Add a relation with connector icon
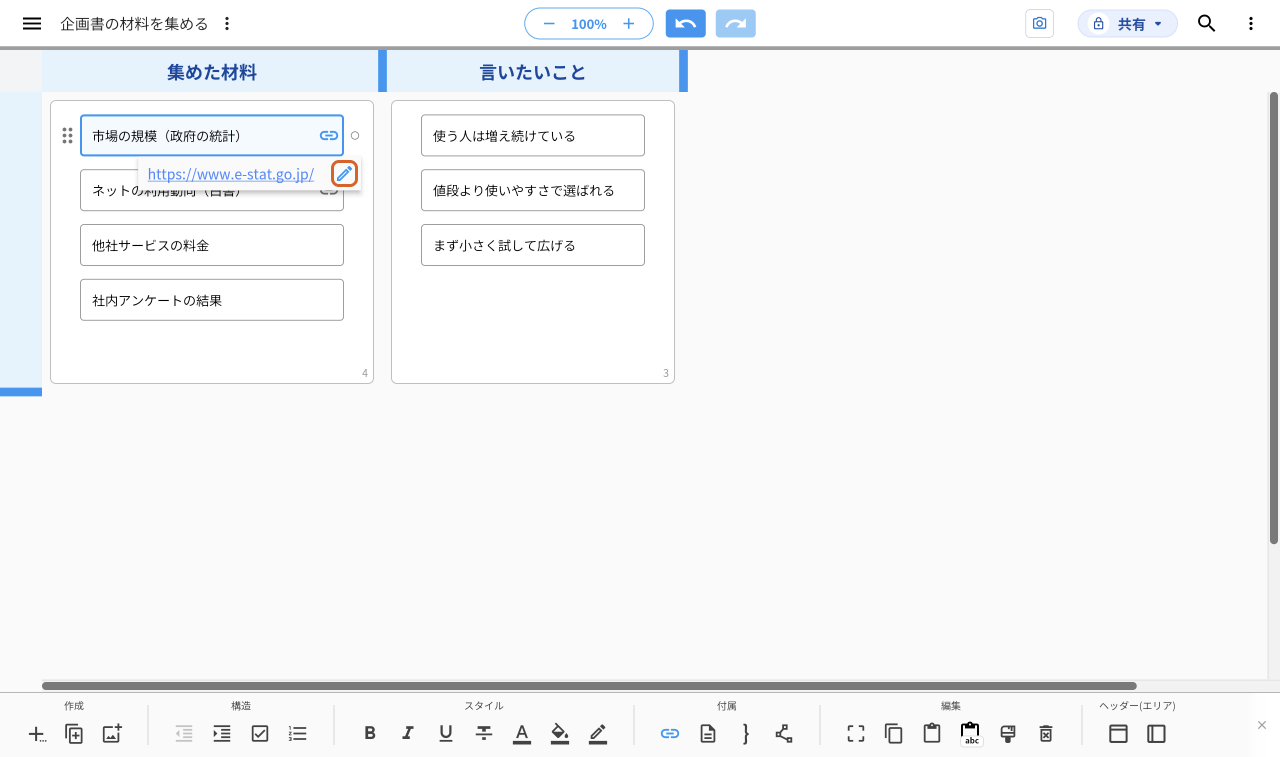The height and width of the screenshot is (757, 1280). point(784,734)
